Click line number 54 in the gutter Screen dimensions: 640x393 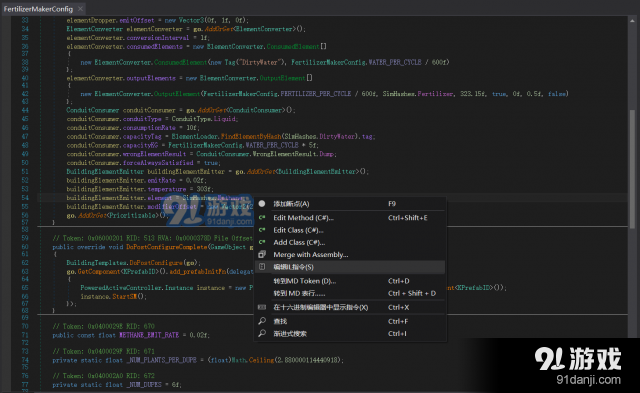click(x=25, y=198)
